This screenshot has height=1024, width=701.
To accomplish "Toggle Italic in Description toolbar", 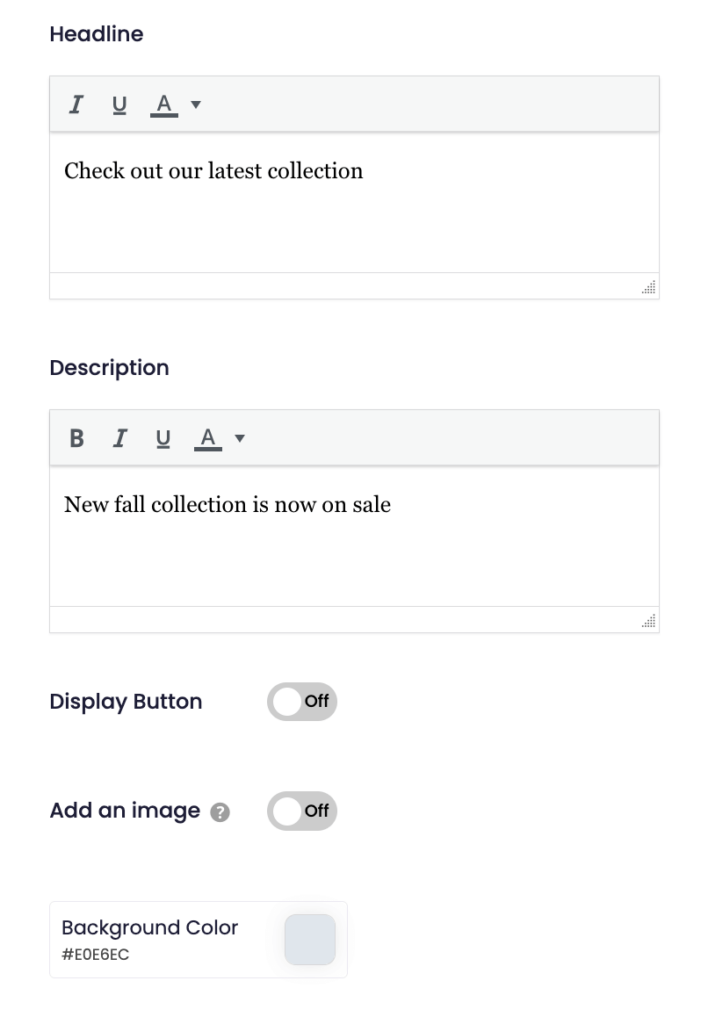I will point(120,438).
